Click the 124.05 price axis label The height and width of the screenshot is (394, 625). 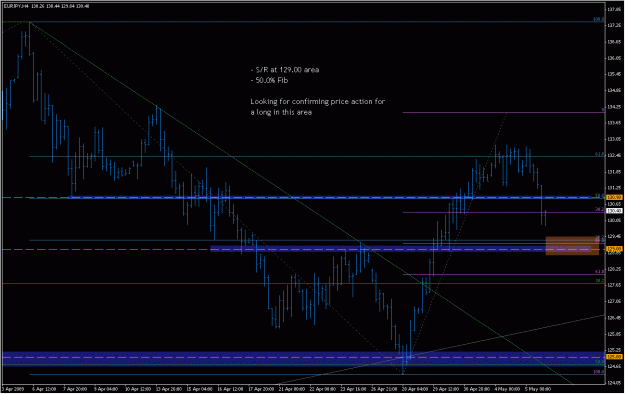pyautogui.click(x=614, y=383)
